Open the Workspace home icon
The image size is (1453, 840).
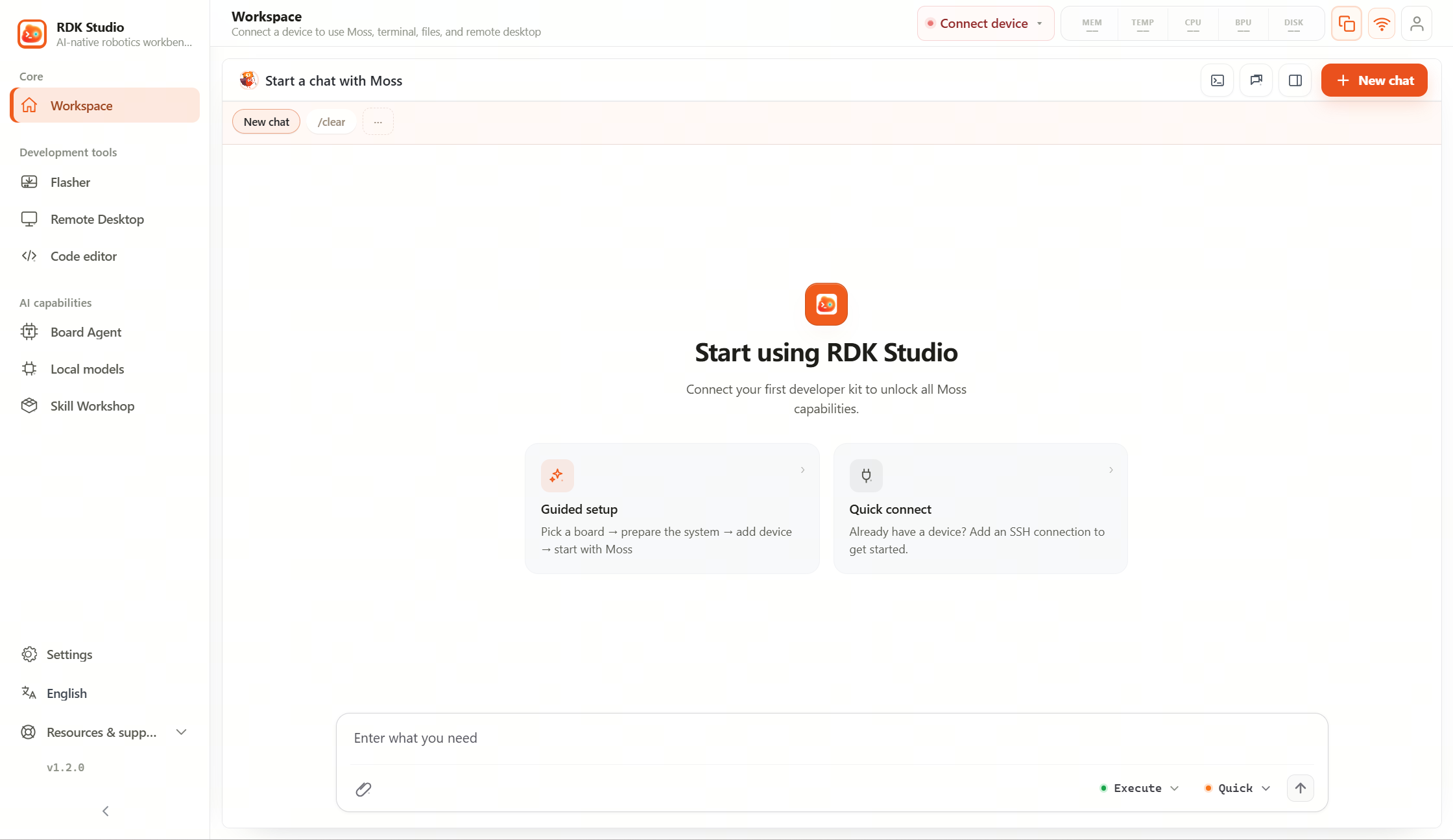[29, 105]
